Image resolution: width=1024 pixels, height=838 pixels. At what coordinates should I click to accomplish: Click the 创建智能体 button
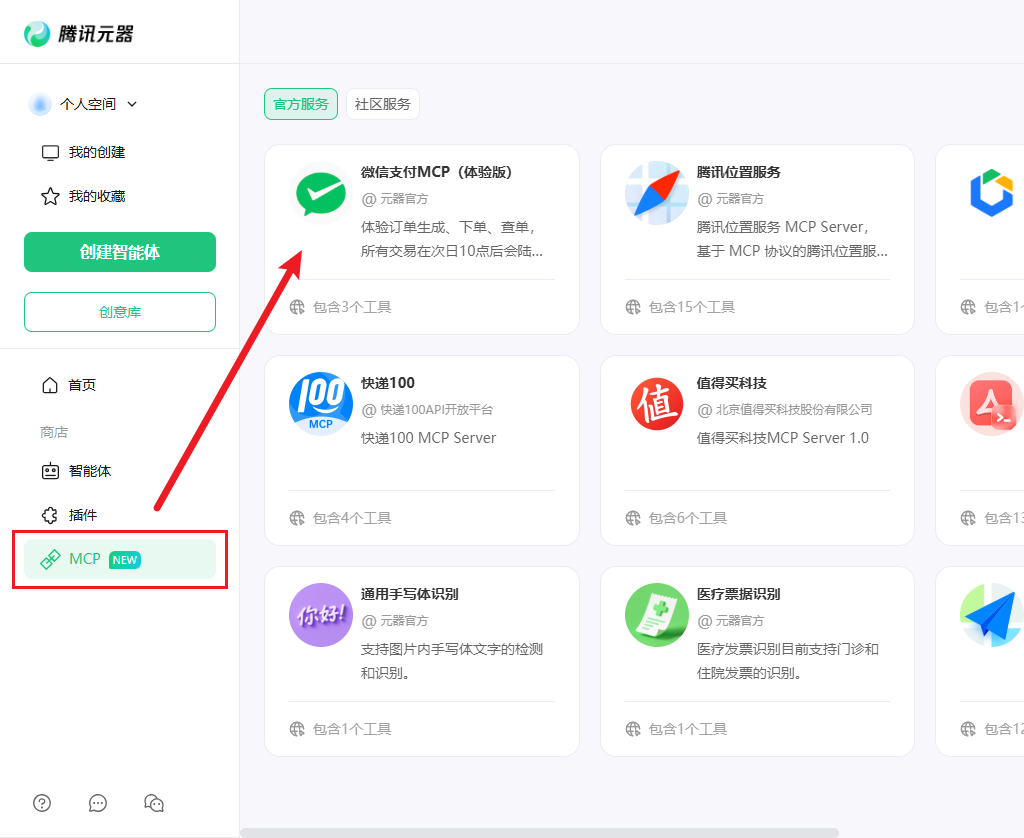120,252
